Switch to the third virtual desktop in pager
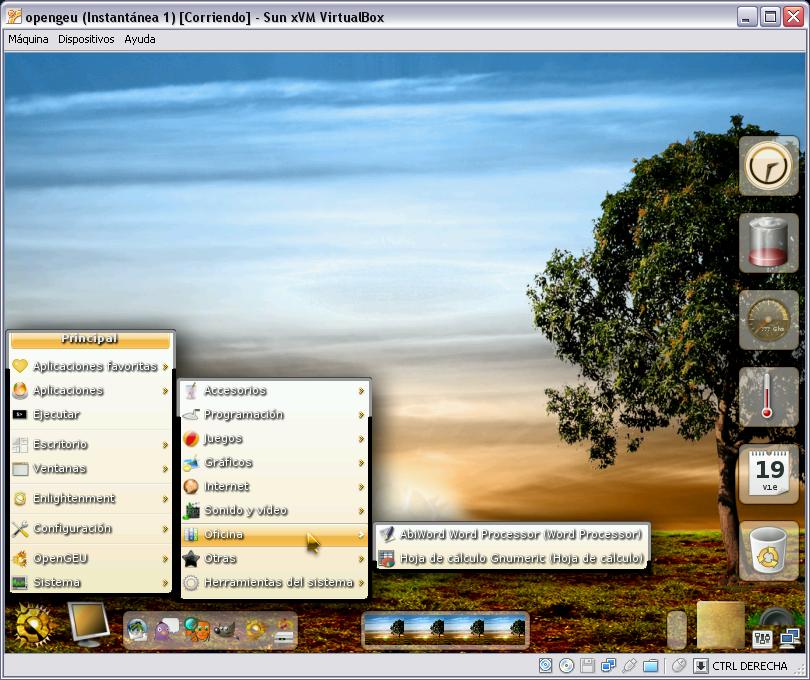 click(x=465, y=629)
